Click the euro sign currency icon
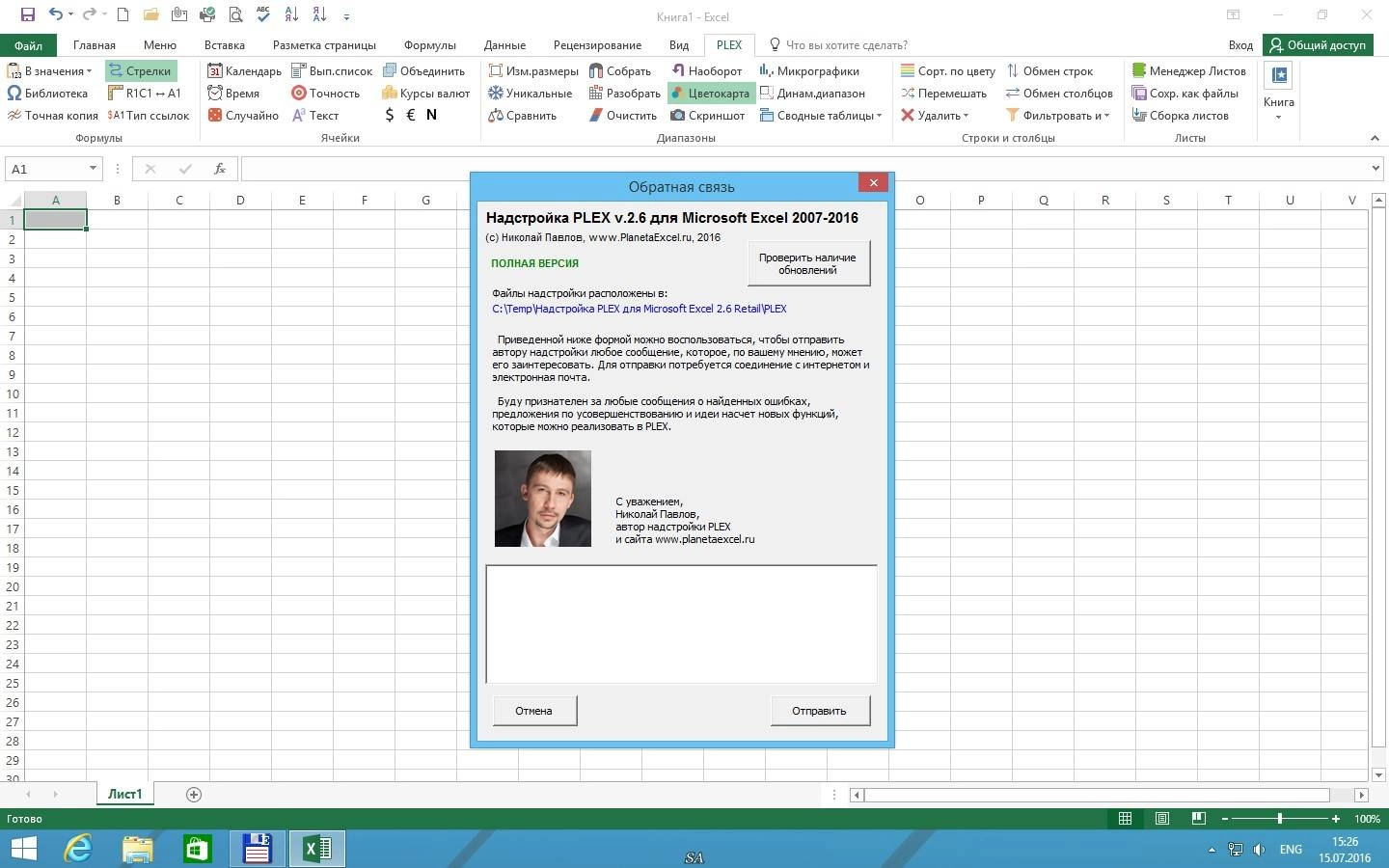Screen dimensions: 1389x868 [x=411, y=115]
